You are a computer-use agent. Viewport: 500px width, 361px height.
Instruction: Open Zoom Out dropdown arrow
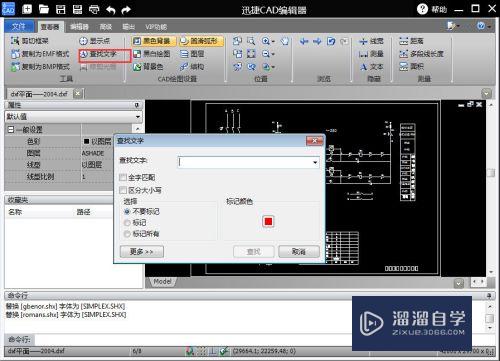pos(273,54)
